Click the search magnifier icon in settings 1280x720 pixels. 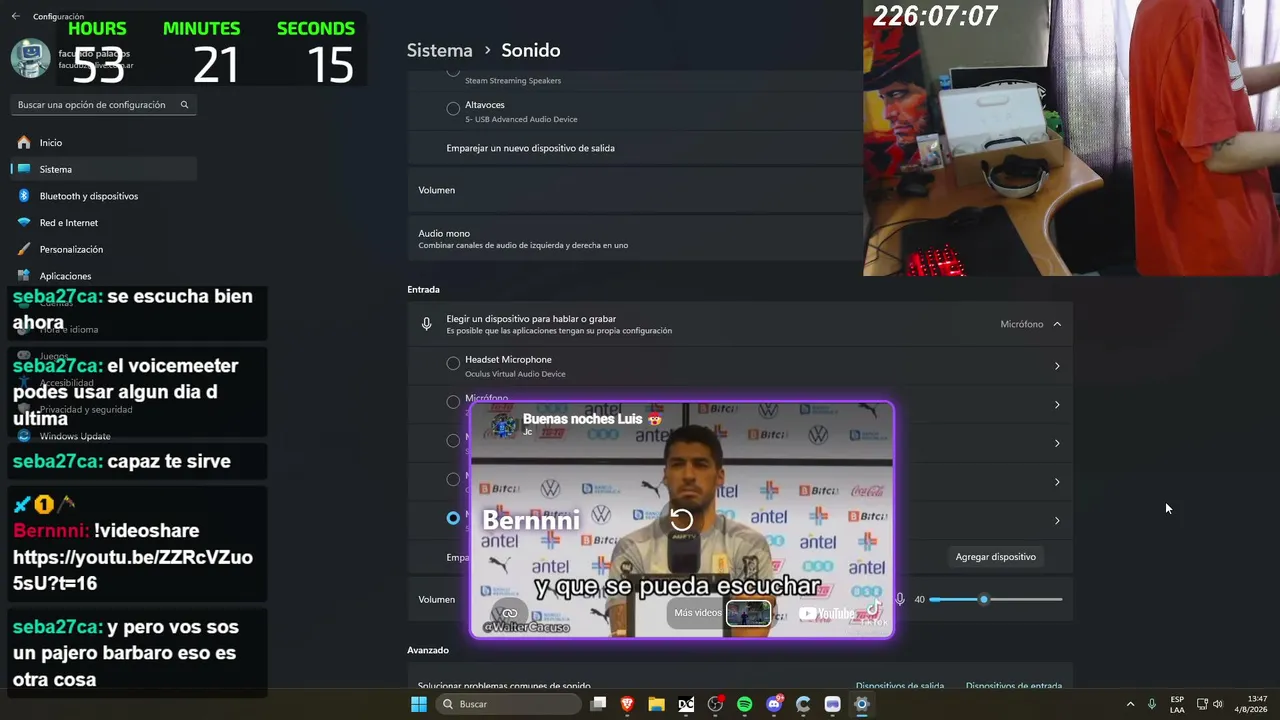point(184,105)
